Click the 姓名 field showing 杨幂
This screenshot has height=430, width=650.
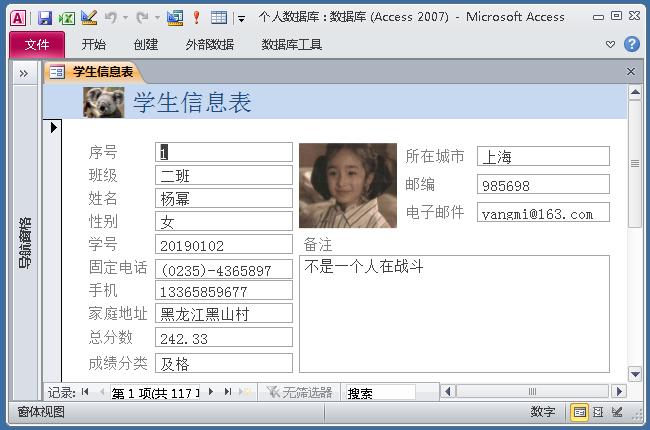tap(224, 198)
